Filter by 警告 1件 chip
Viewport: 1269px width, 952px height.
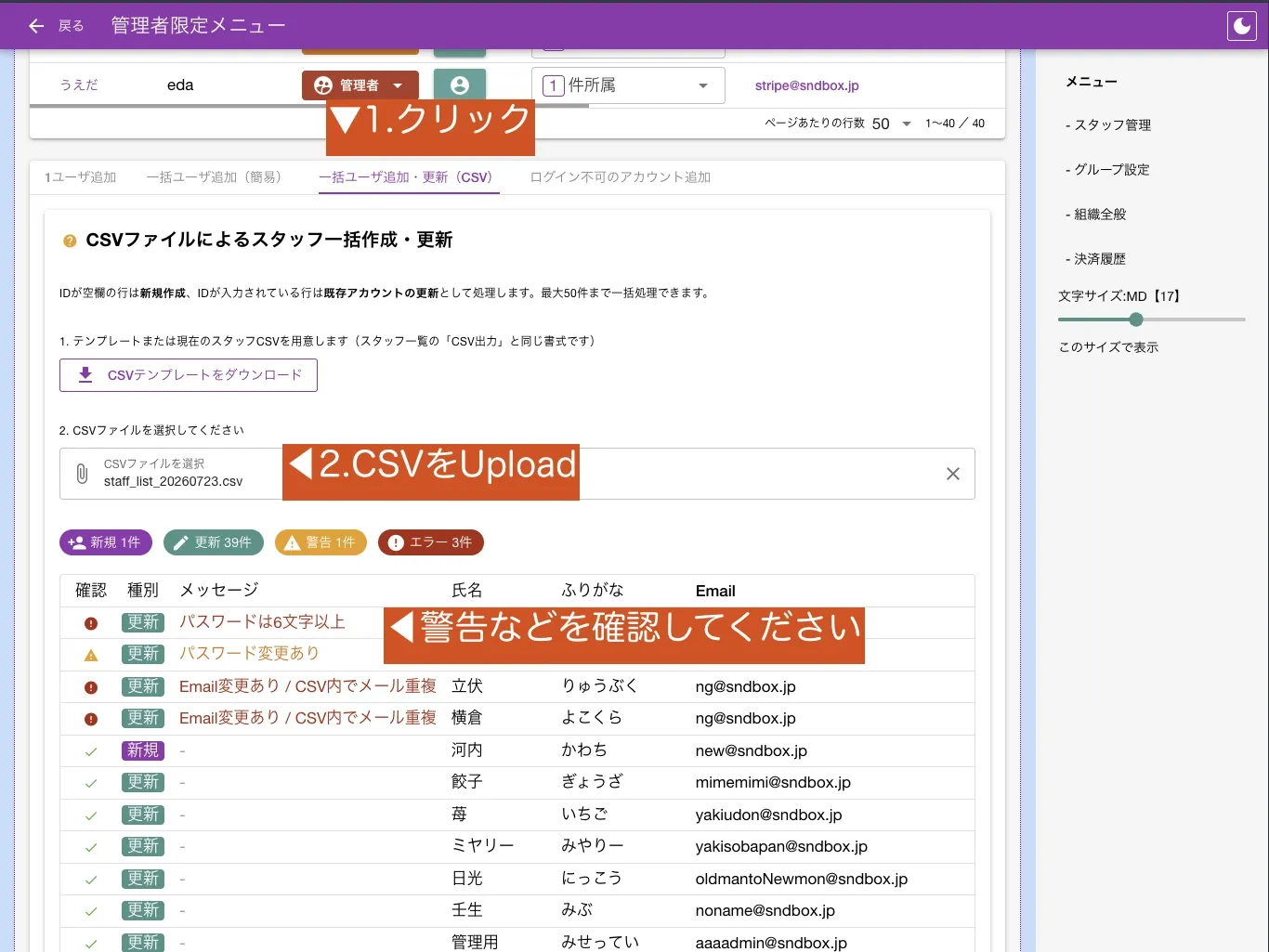321,542
